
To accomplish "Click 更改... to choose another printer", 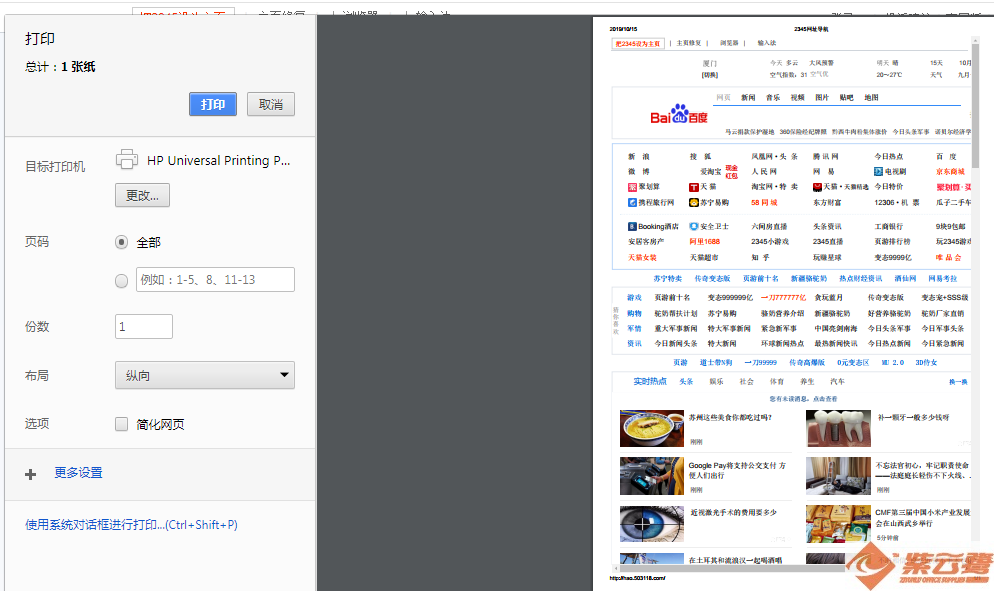I will [142, 195].
